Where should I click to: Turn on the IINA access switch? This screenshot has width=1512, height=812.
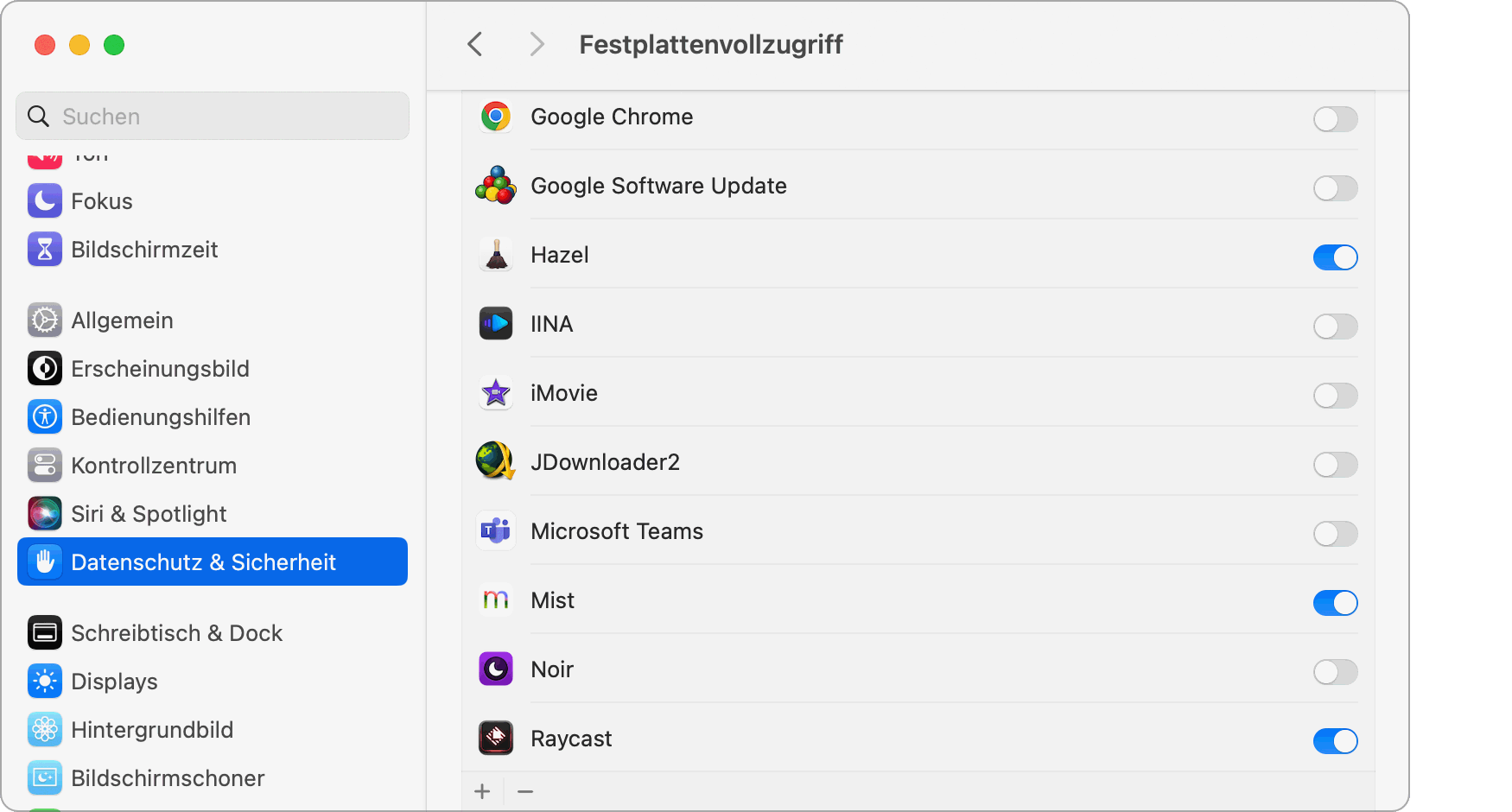click(x=1335, y=327)
